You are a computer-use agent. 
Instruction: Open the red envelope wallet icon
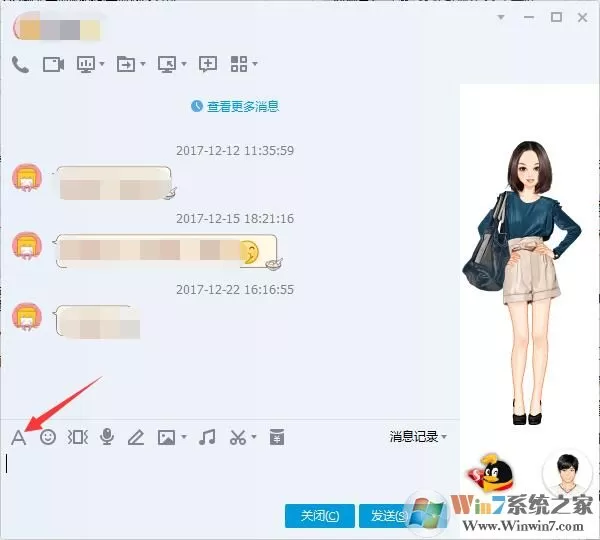pos(277,437)
